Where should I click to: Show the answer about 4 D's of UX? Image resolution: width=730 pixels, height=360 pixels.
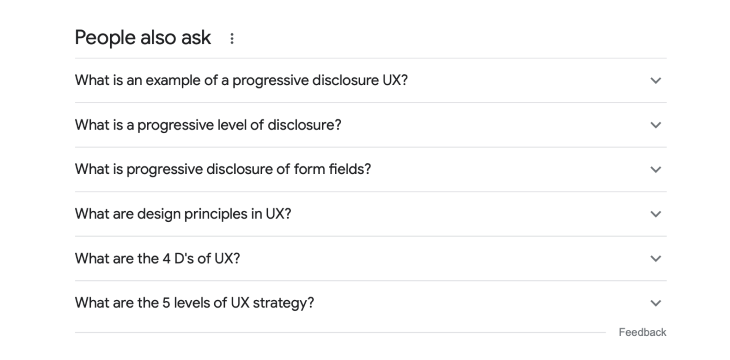click(x=371, y=258)
